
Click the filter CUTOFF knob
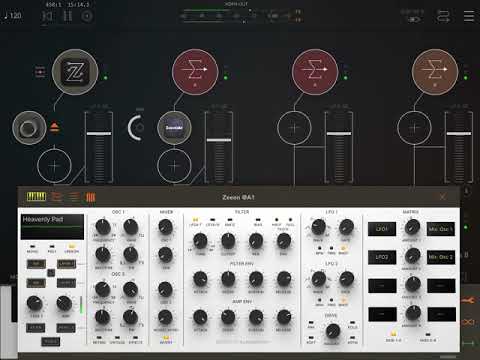click(x=228, y=241)
